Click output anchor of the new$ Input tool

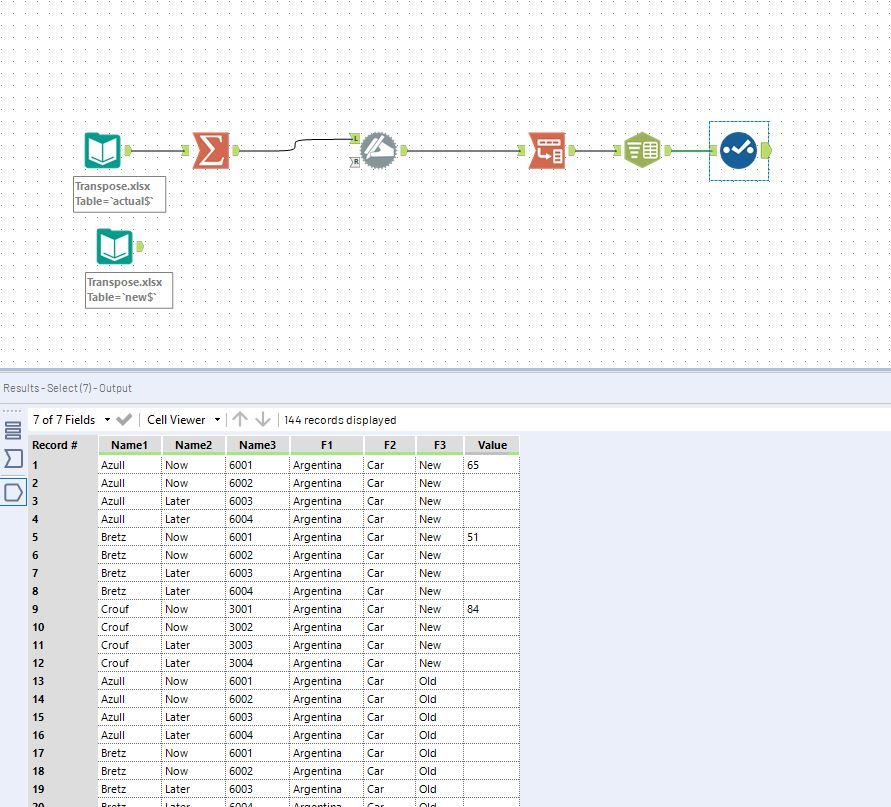tap(140, 247)
